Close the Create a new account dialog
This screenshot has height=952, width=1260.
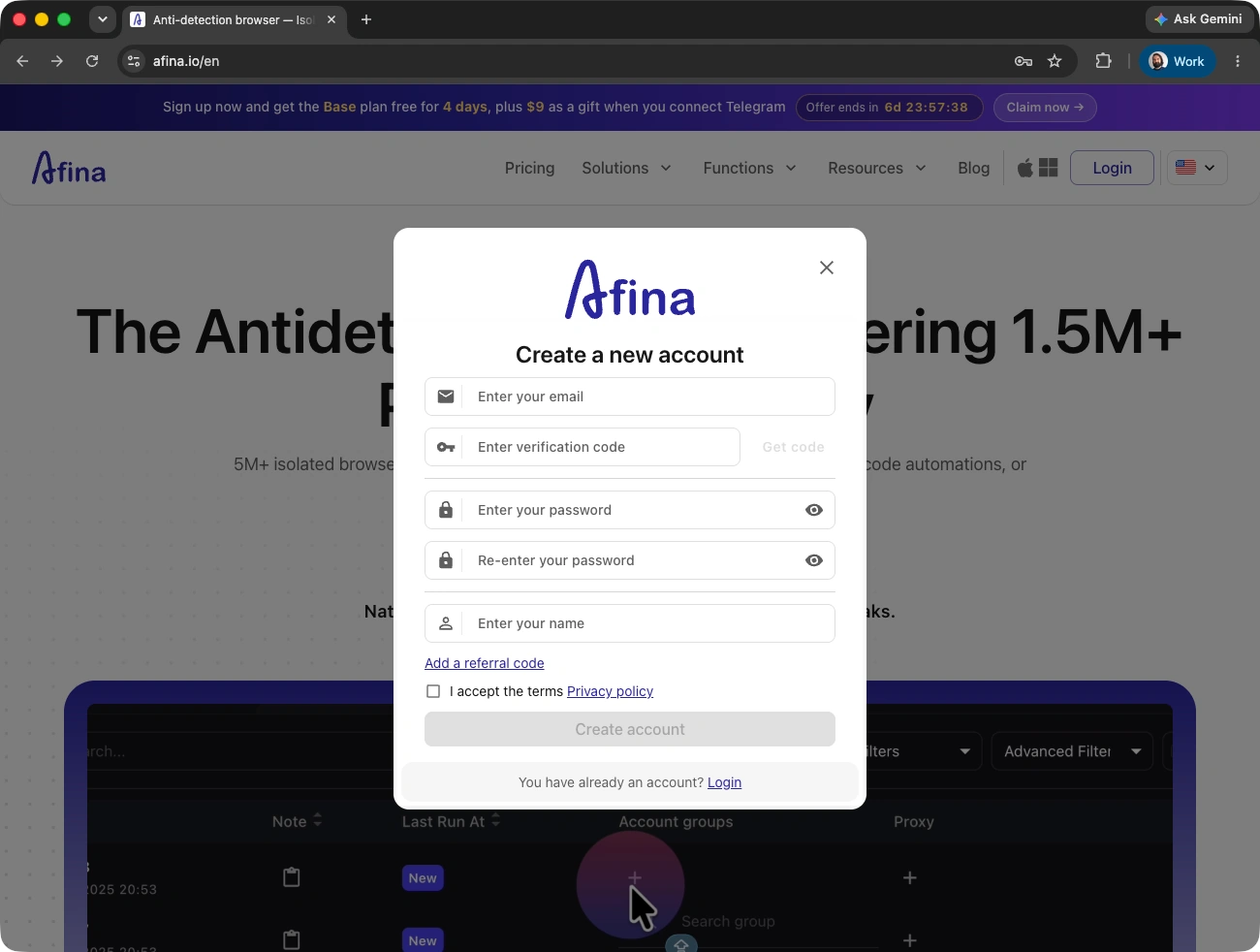pyautogui.click(x=827, y=268)
